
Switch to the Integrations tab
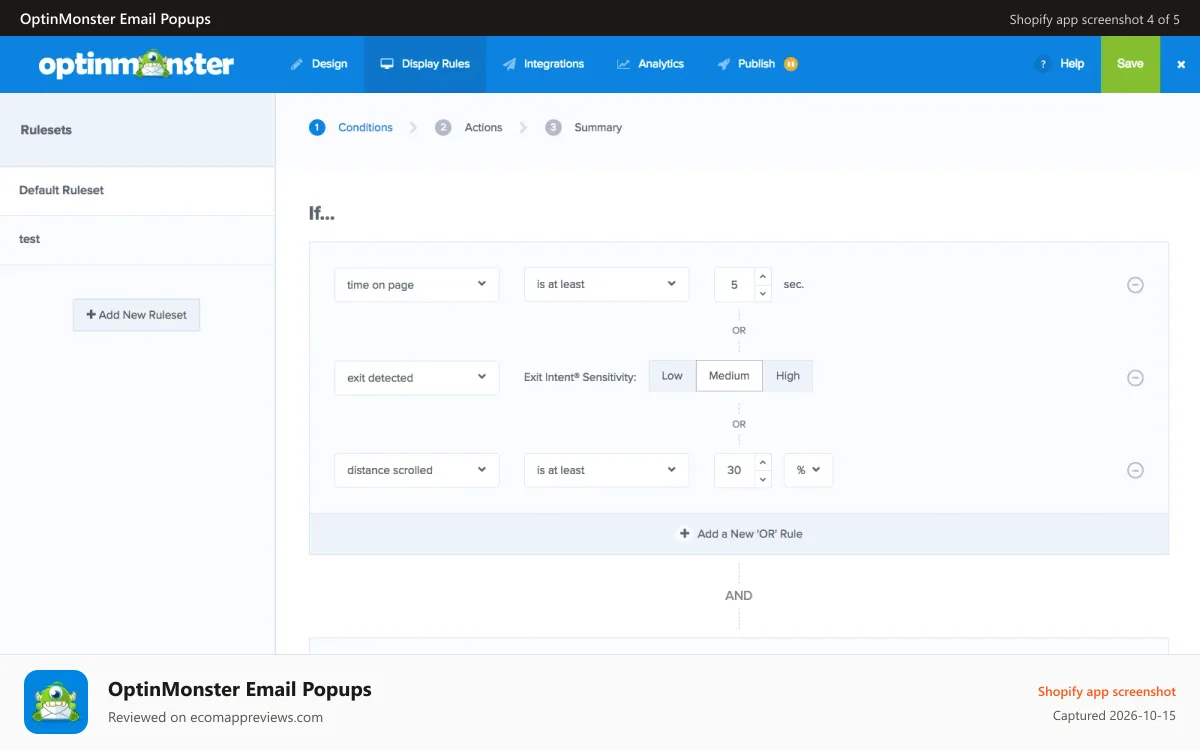pos(544,64)
